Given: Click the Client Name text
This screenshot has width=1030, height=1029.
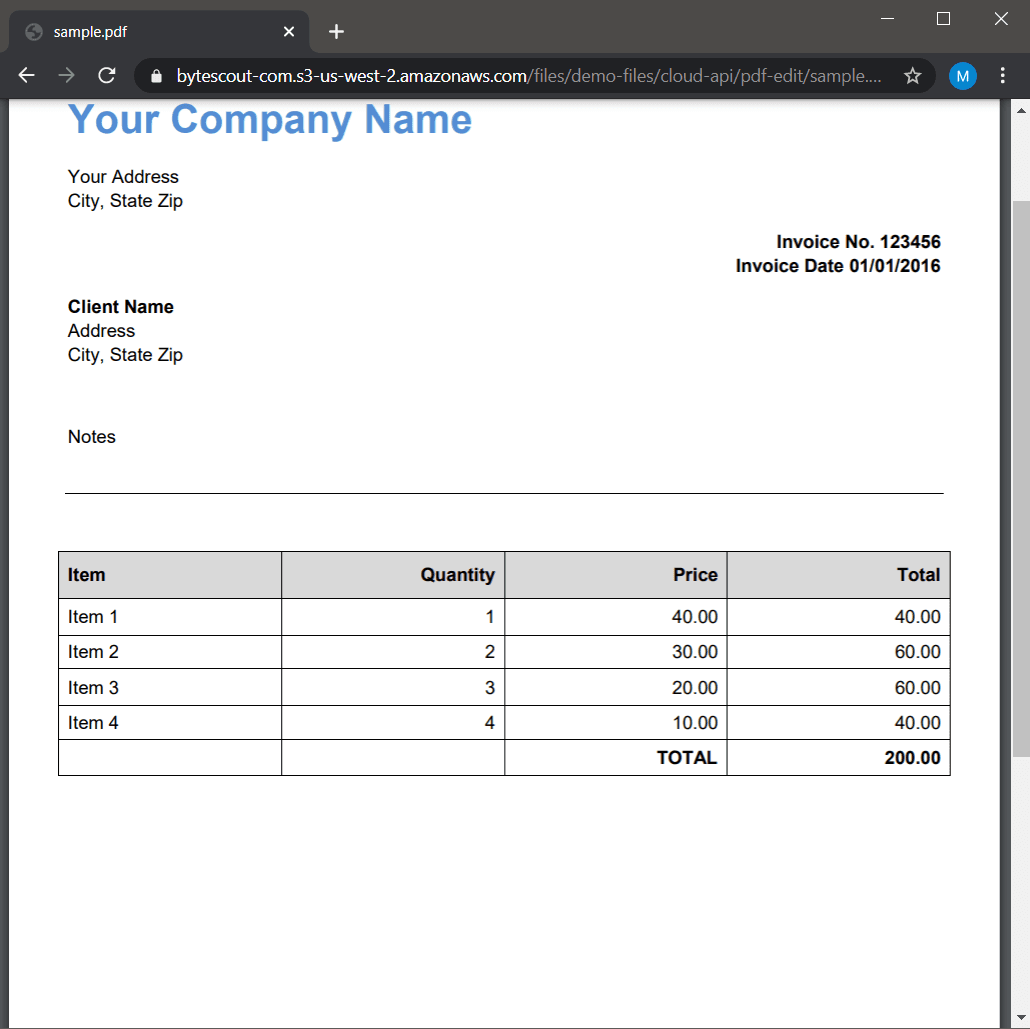Looking at the screenshot, I should pos(120,306).
